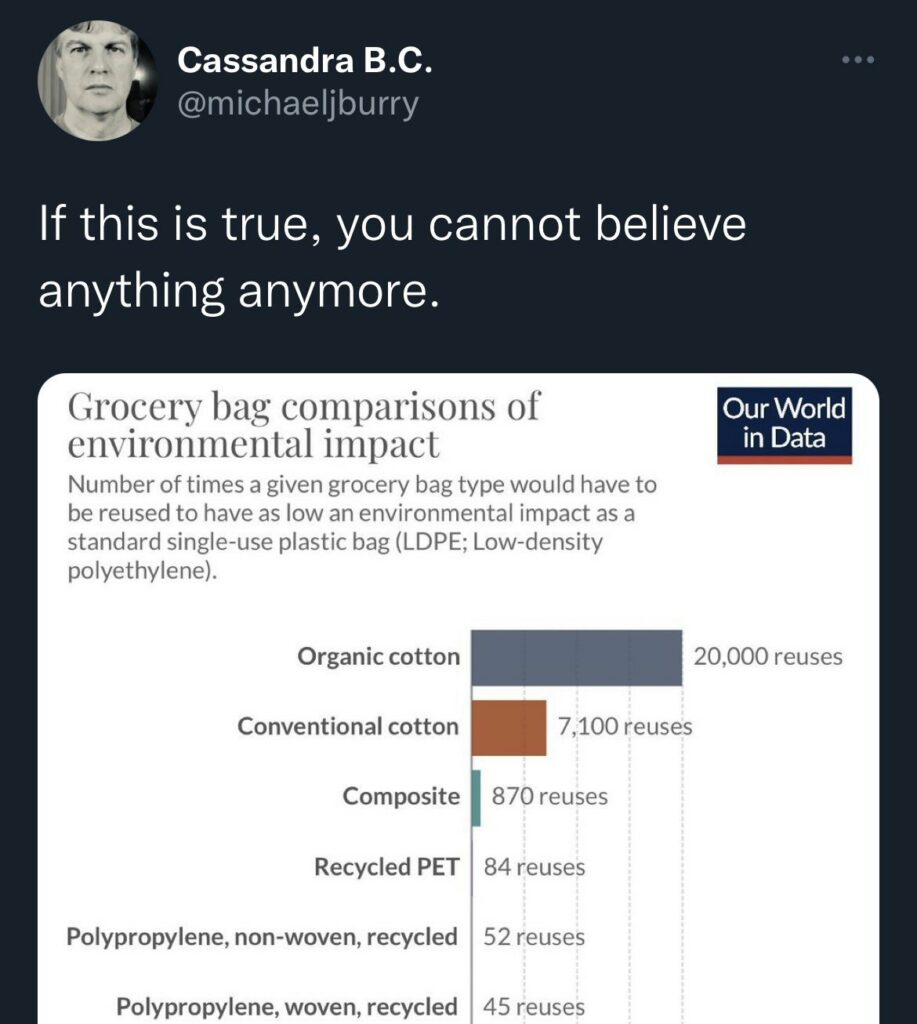The height and width of the screenshot is (1024, 917).
Task: Click the slate Organic cotton bar
Action: tap(577, 657)
